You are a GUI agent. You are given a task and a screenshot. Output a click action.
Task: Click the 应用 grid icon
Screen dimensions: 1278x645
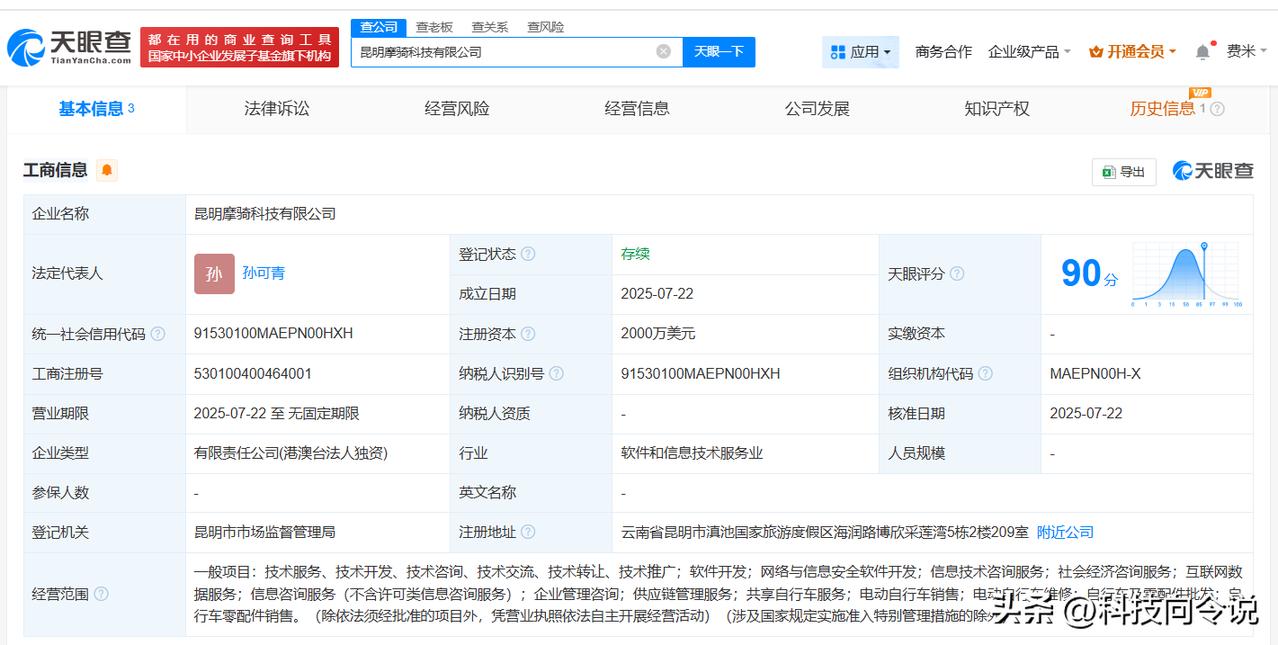click(x=838, y=52)
